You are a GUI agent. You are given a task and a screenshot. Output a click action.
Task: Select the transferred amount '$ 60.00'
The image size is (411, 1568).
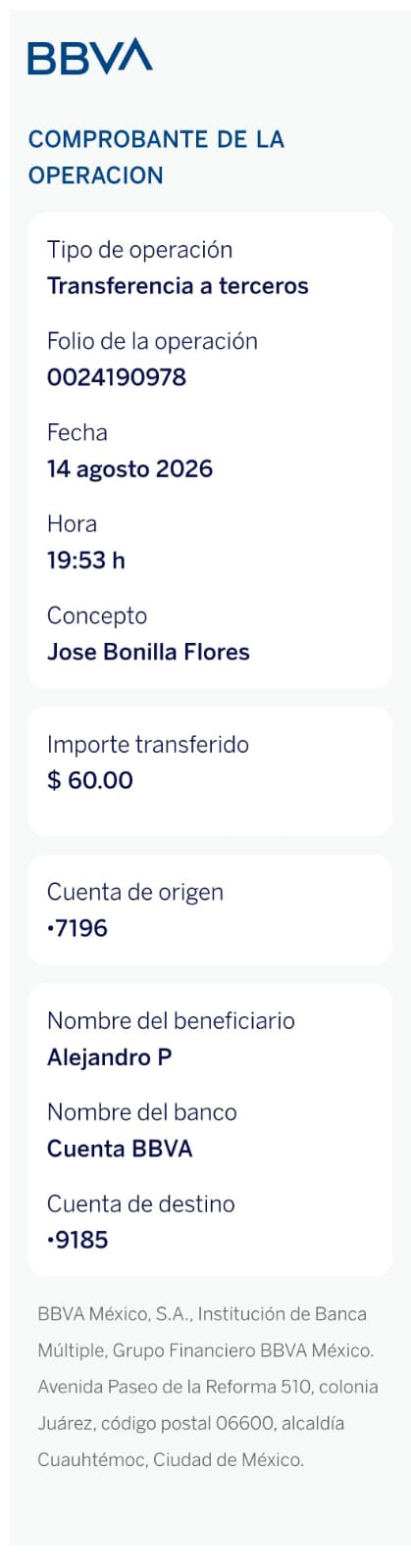[x=89, y=781]
